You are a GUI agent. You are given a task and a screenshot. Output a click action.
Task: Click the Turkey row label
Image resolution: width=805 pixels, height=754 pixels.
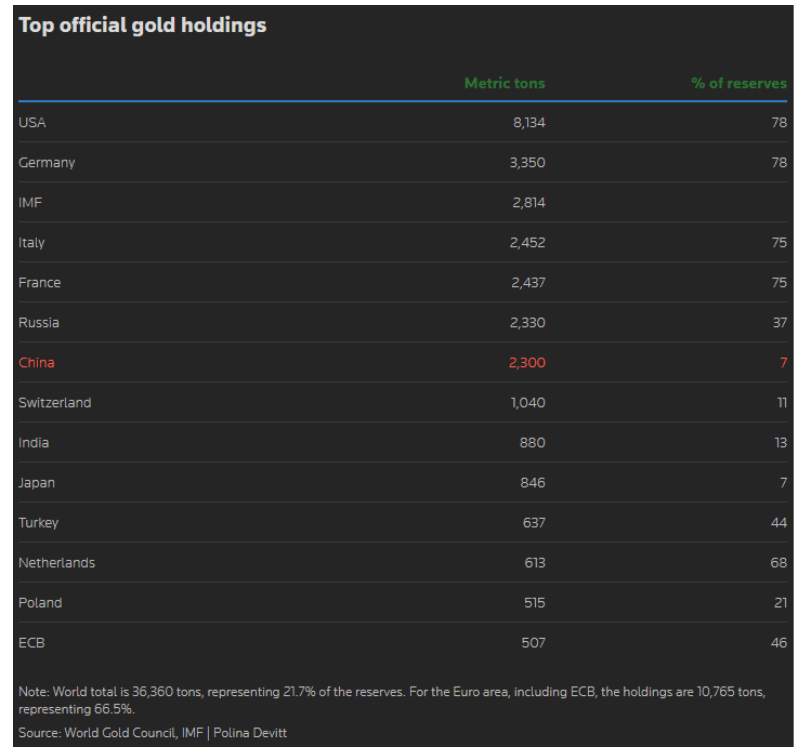[38, 523]
